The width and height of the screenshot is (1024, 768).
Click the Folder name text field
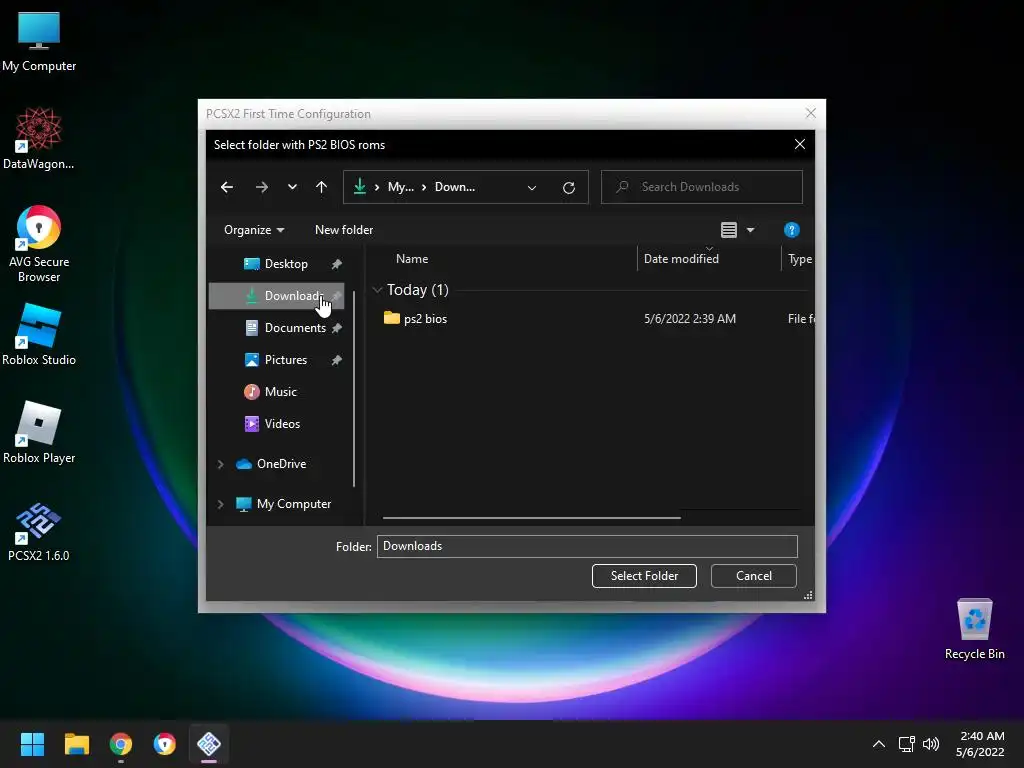coord(587,547)
